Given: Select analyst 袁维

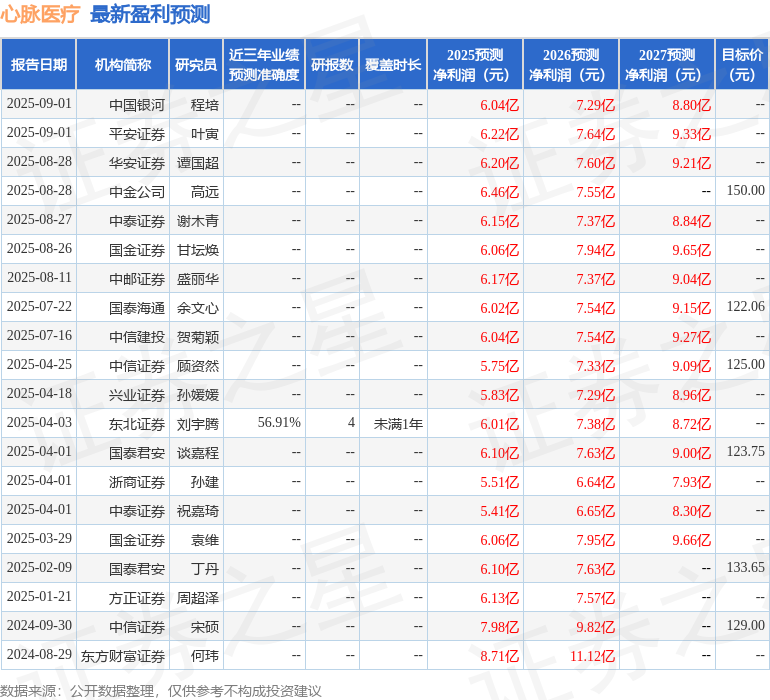Looking at the screenshot, I should (x=205, y=539).
